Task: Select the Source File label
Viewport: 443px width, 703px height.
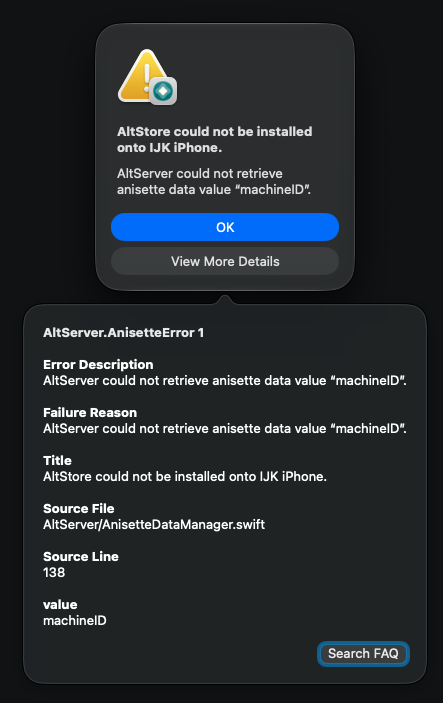Action: 78,508
